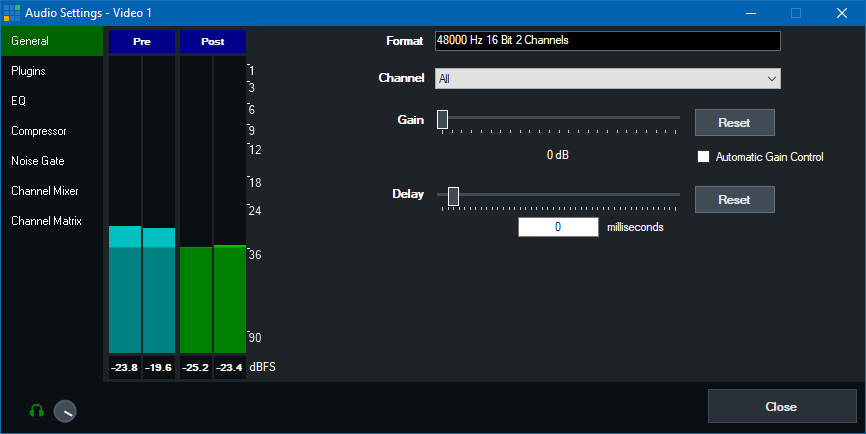Viewport: 866px width, 434px height.
Task: Toggle the Pre meter button
Action: 141,41
